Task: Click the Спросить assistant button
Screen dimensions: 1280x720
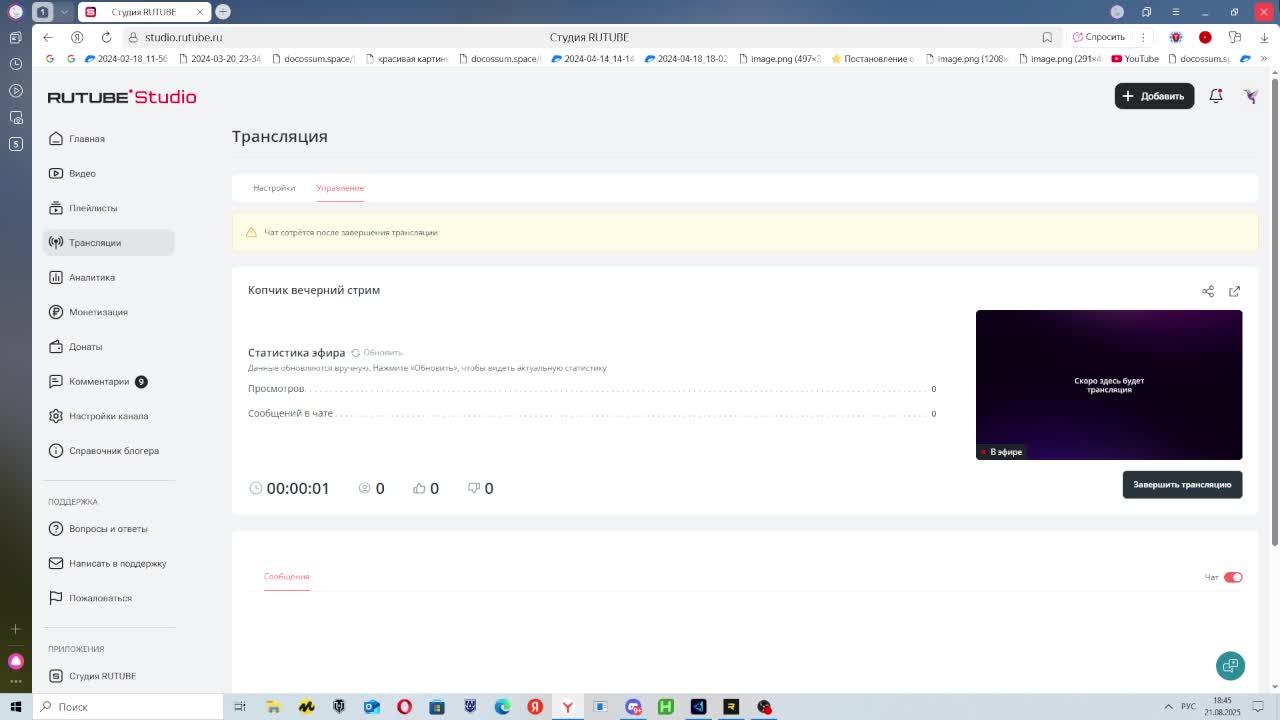Action: pyautogui.click(x=1099, y=37)
